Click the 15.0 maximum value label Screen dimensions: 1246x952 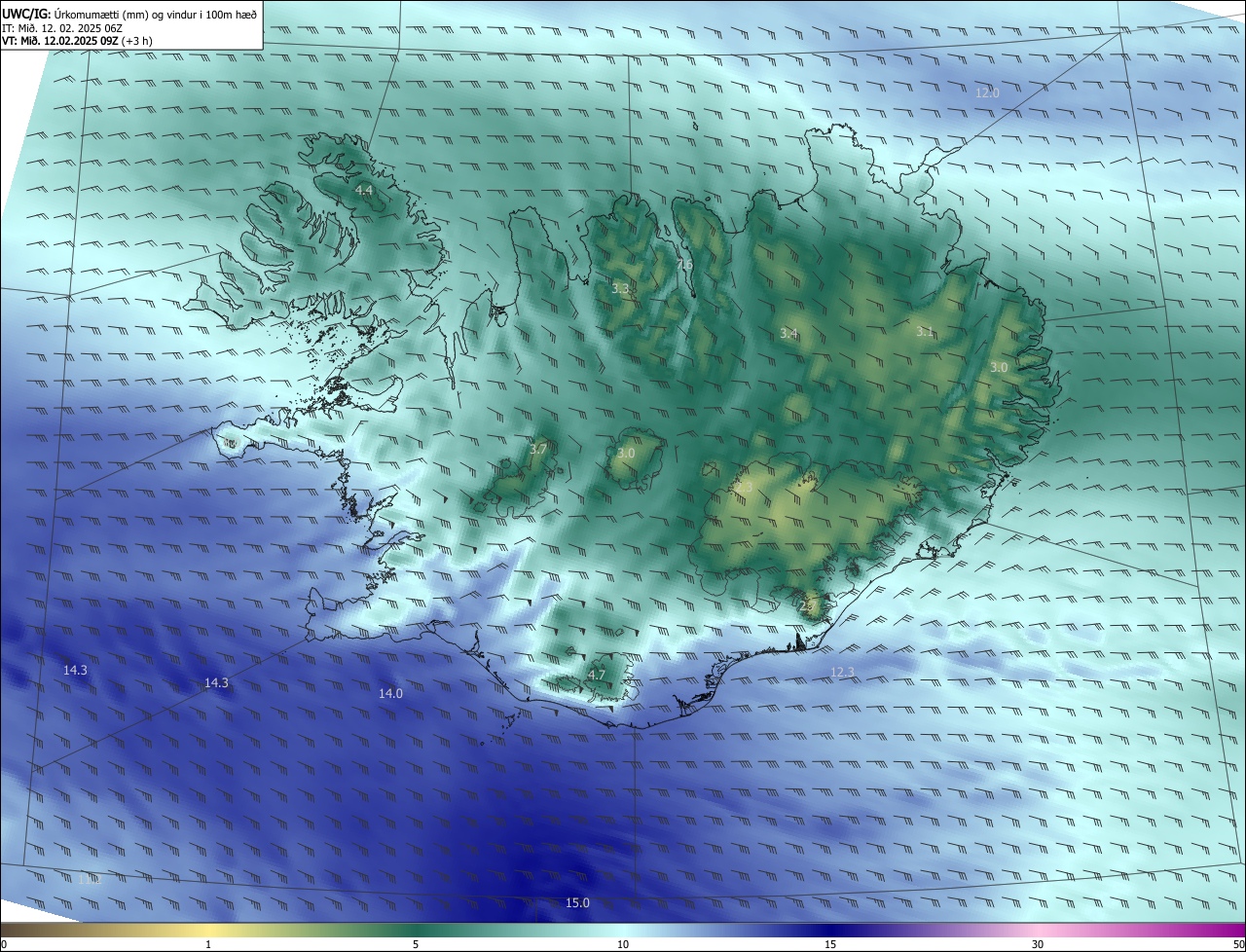(x=577, y=903)
